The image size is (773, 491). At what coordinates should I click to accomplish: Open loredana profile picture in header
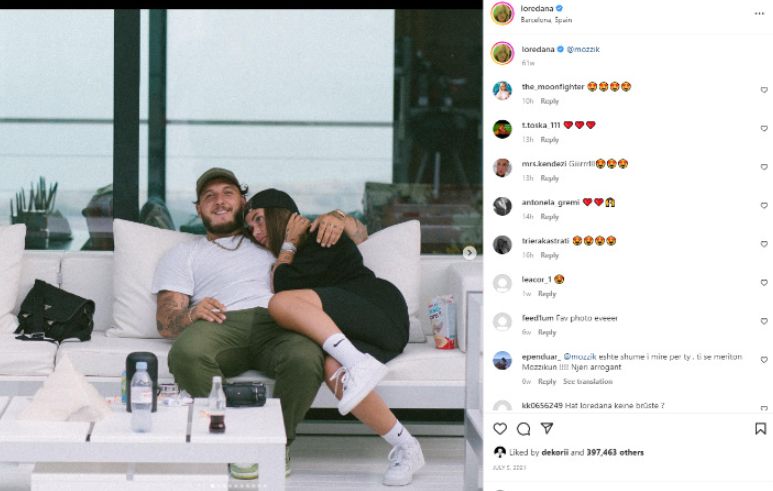click(x=502, y=13)
